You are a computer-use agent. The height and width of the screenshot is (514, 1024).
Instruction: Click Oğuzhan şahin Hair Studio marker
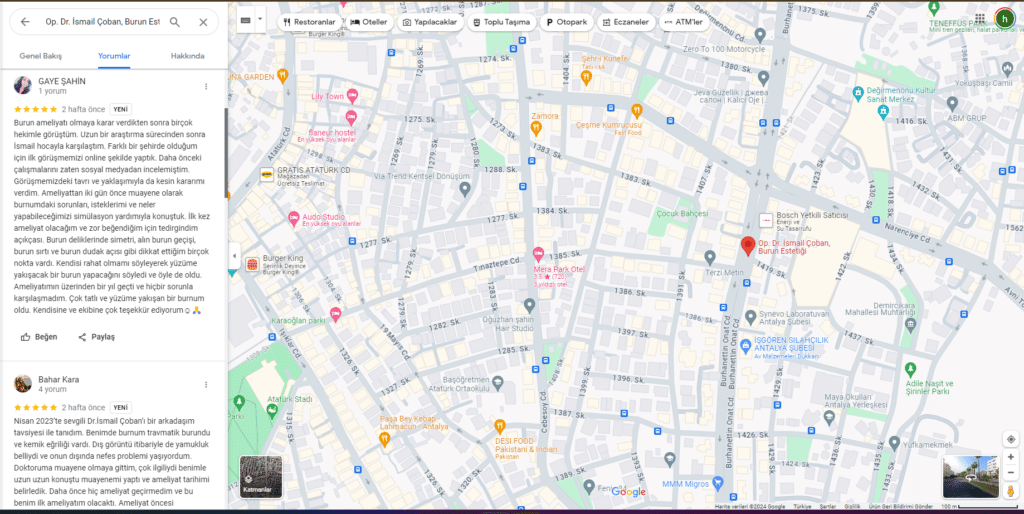pos(530,305)
